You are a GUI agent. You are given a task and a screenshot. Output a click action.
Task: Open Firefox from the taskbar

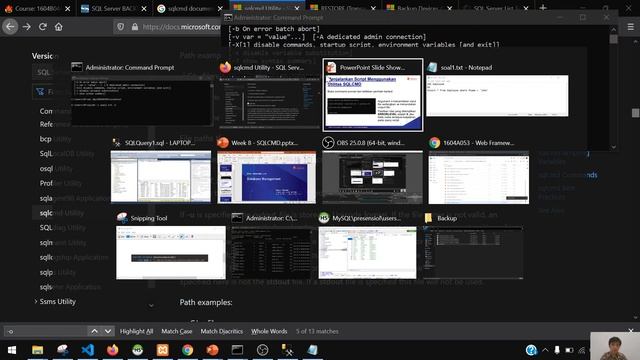(113, 350)
